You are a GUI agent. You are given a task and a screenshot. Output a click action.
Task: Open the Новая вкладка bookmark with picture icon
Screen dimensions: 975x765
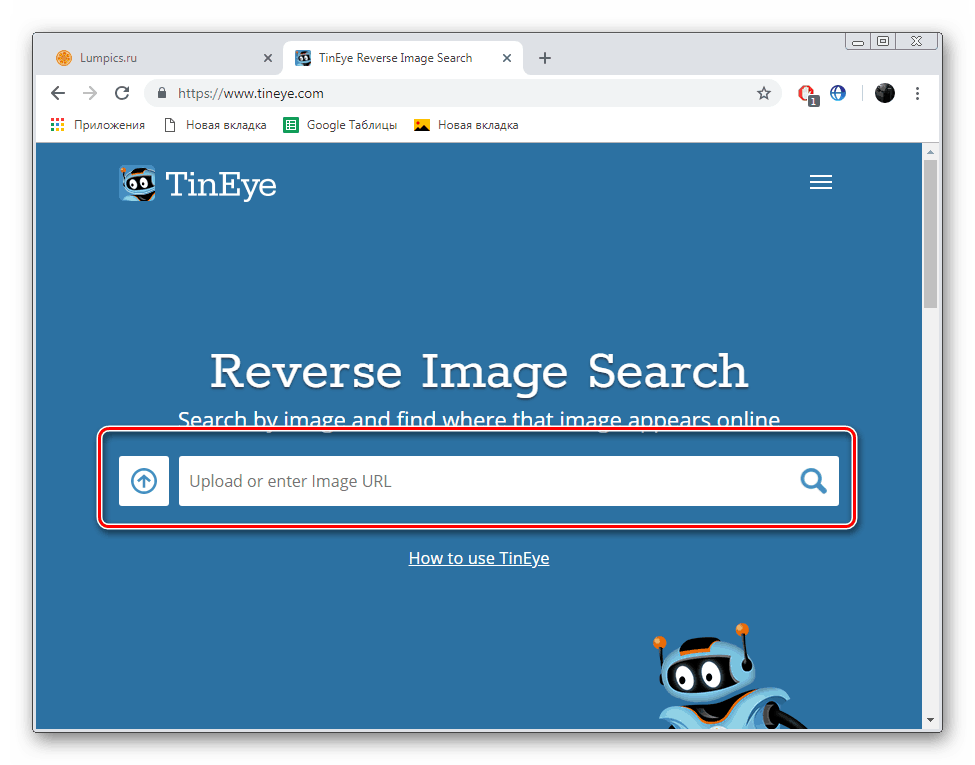pyautogui.click(x=466, y=125)
